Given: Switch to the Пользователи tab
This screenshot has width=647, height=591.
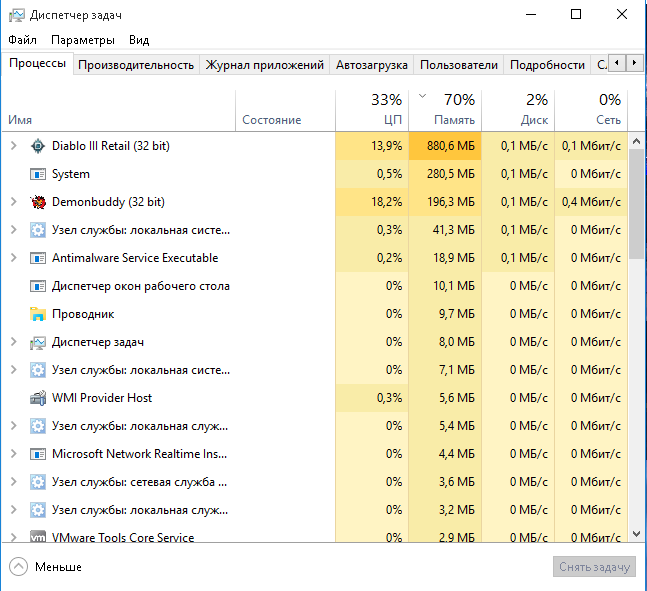Looking at the screenshot, I should [459, 65].
